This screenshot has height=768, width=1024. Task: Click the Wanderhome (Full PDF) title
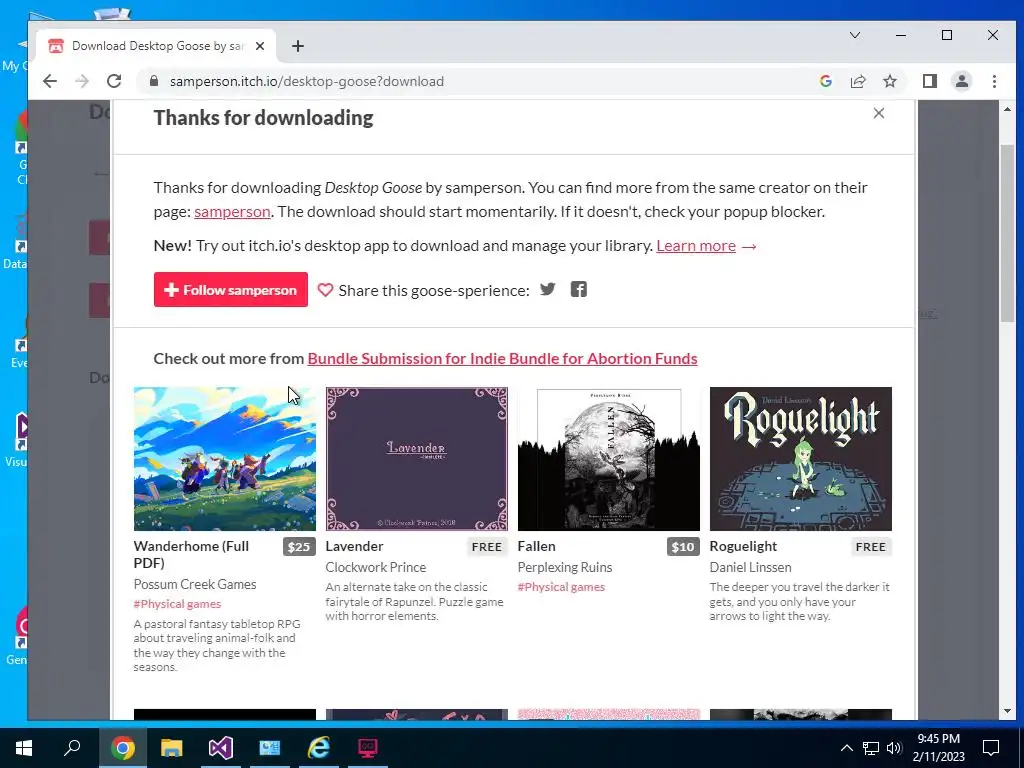tap(191, 554)
